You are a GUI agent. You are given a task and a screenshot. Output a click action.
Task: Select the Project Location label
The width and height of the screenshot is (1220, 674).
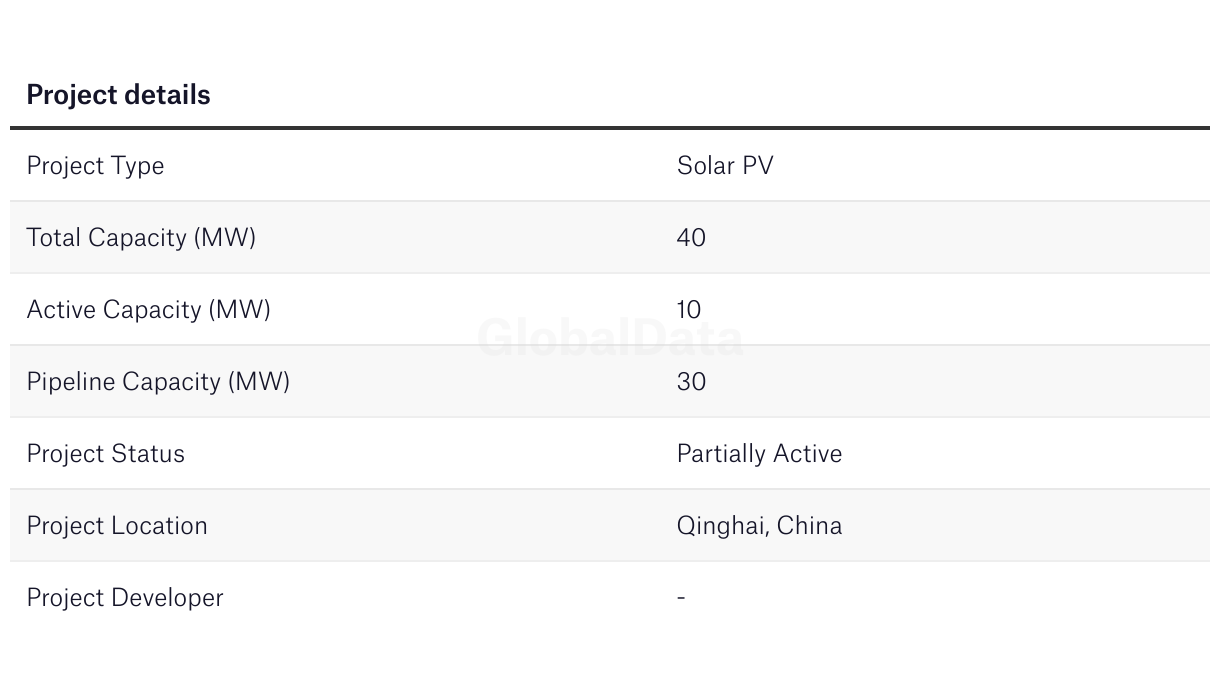pyautogui.click(x=117, y=525)
